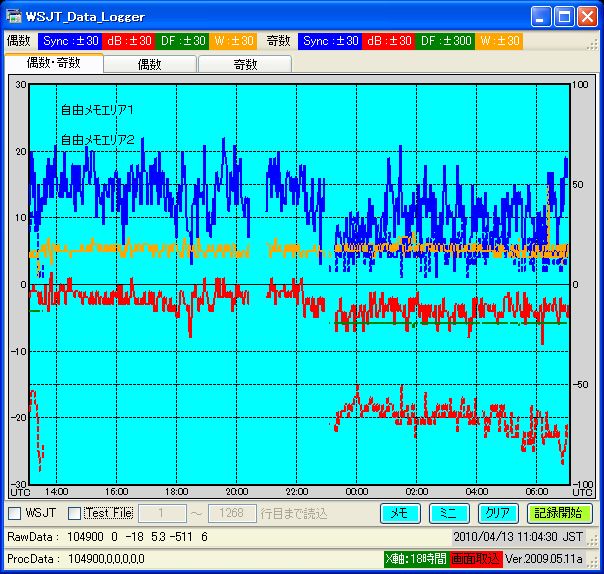Click the first orange W:±30 swatch

(233, 41)
